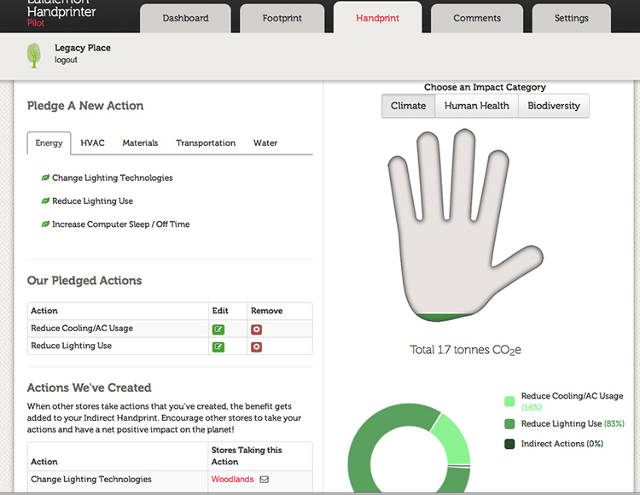Click the dark green Indirect Actions legend swatch
This screenshot has width=640, height=495.
[509, 444]
